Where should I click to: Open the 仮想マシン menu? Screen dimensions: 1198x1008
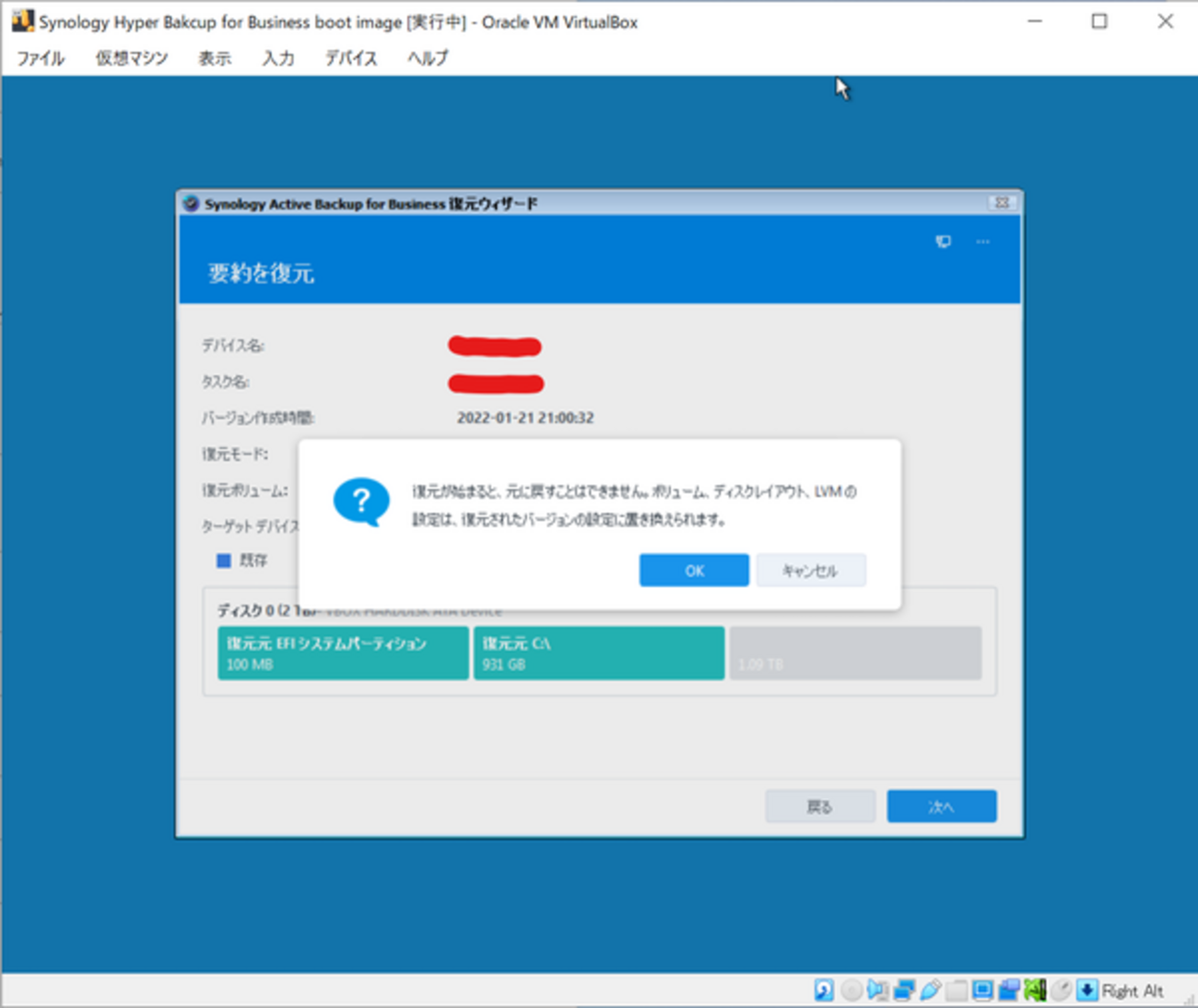click(132, 58)
